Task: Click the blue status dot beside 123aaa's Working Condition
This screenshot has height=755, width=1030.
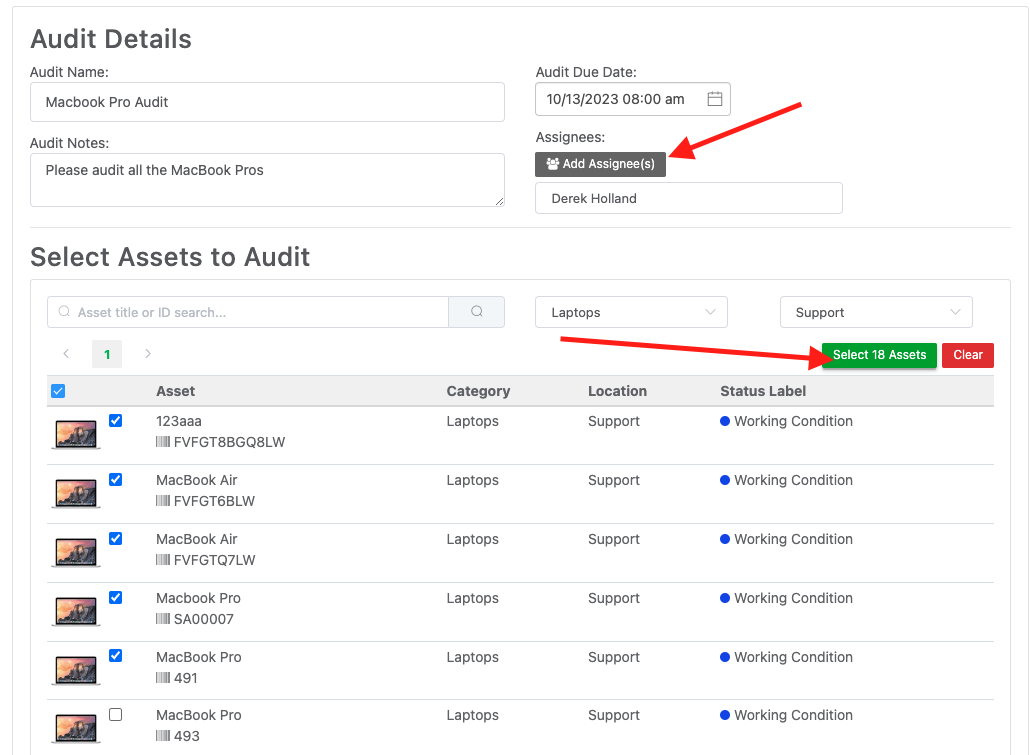Action: [723, 421]
